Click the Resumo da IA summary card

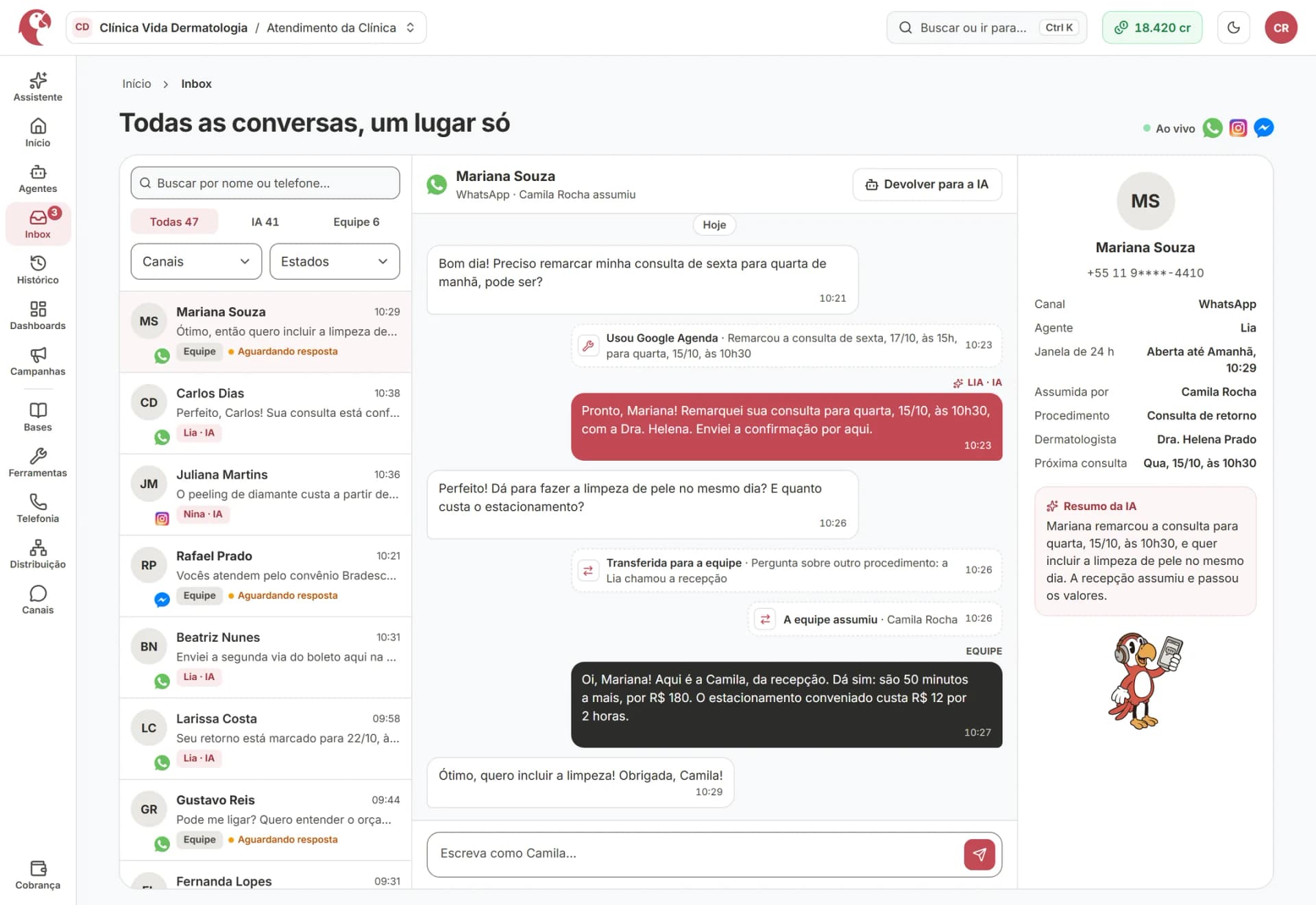coord(1145,551)
